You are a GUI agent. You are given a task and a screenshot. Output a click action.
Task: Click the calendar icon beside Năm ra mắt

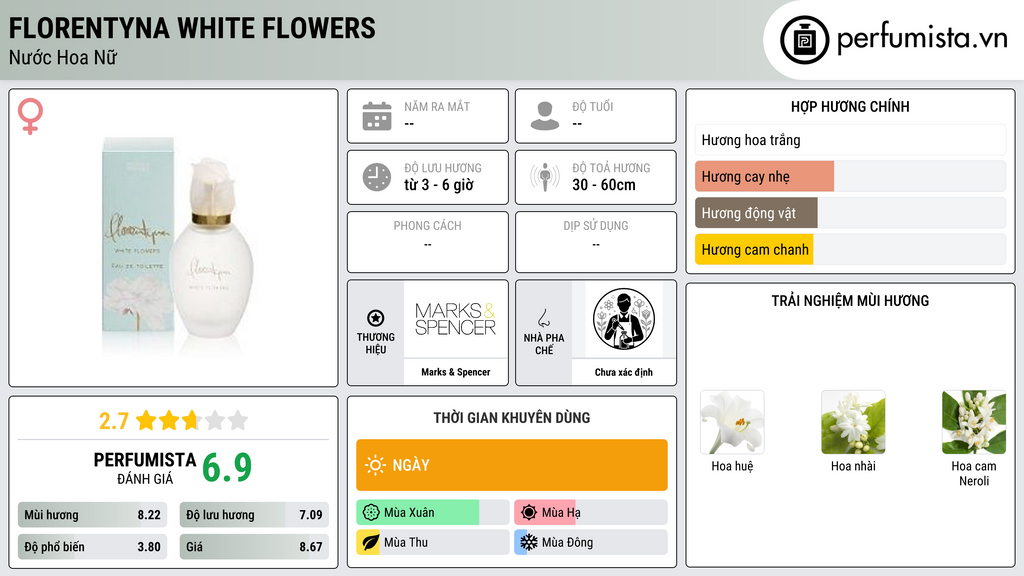pos(377,116)
